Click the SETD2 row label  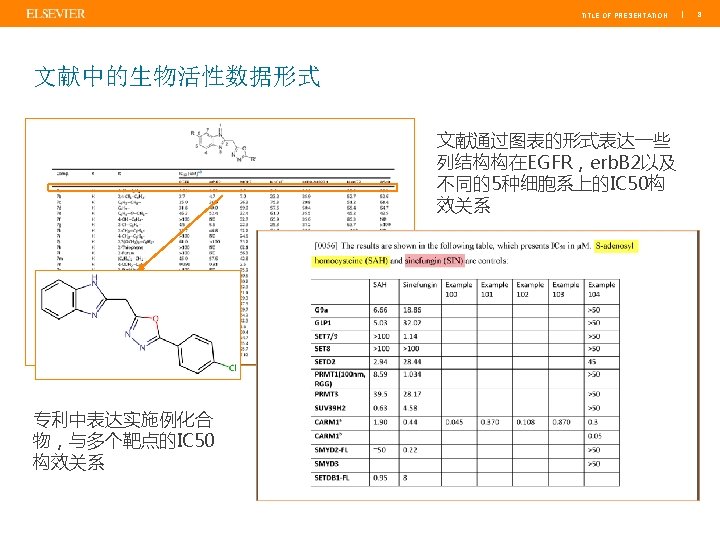pos(325,362)
